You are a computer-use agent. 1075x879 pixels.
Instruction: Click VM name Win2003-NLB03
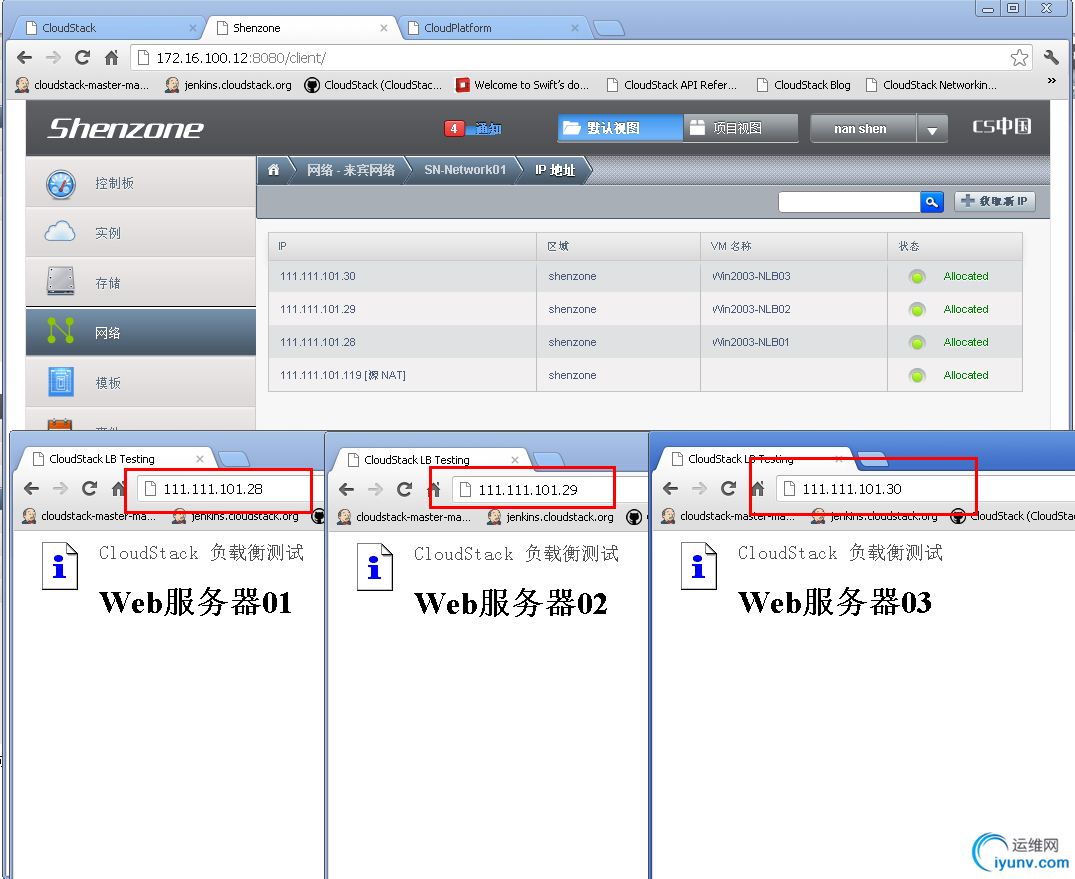point(751,276)
